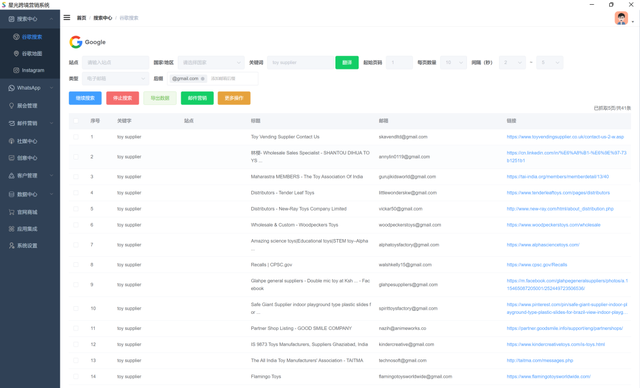
Task: Check the row 5 checkbox
Action: click(76, 208)
